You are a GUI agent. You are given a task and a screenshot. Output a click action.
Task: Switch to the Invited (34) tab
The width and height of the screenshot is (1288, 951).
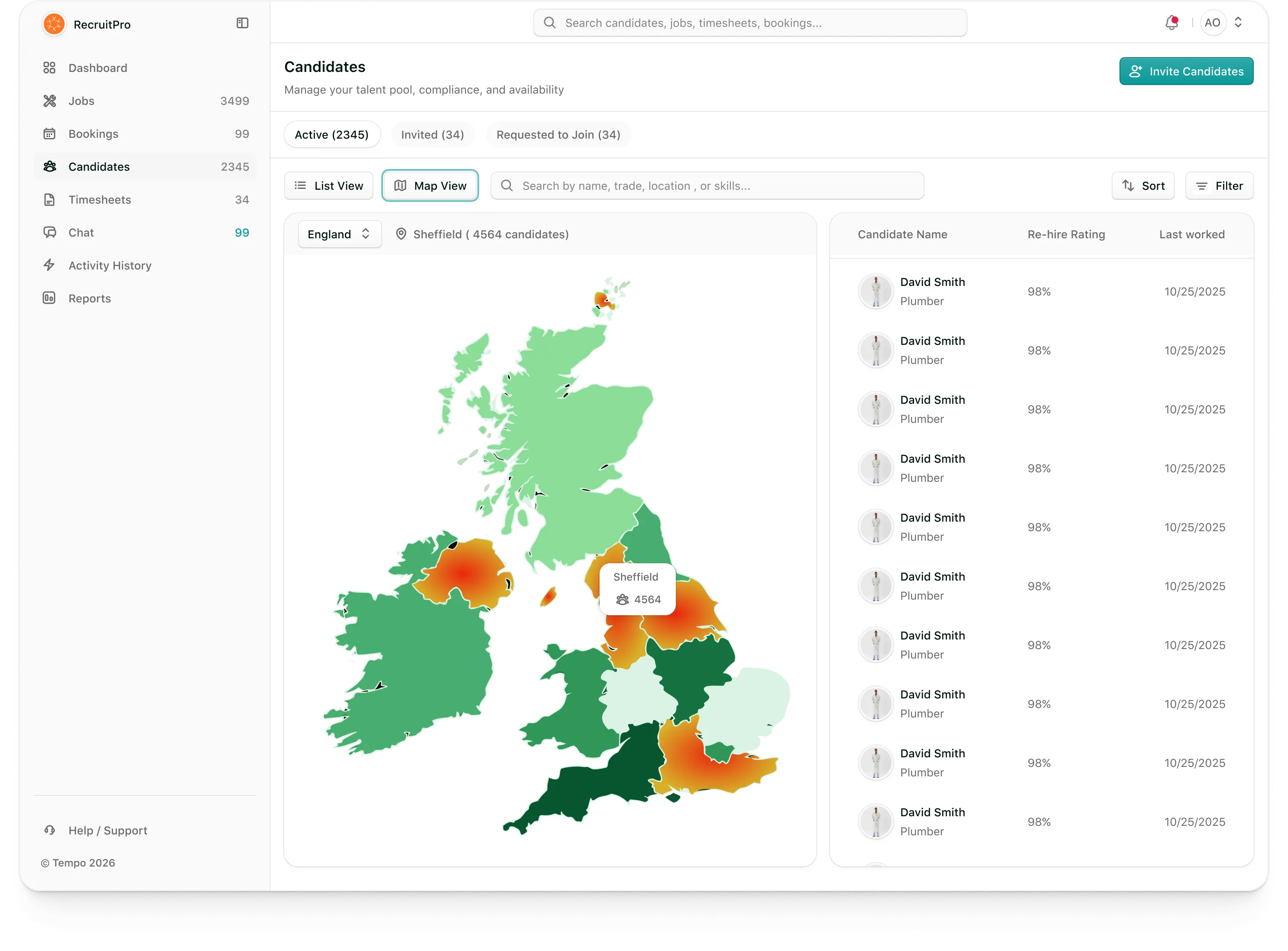(x=432, y=135)
